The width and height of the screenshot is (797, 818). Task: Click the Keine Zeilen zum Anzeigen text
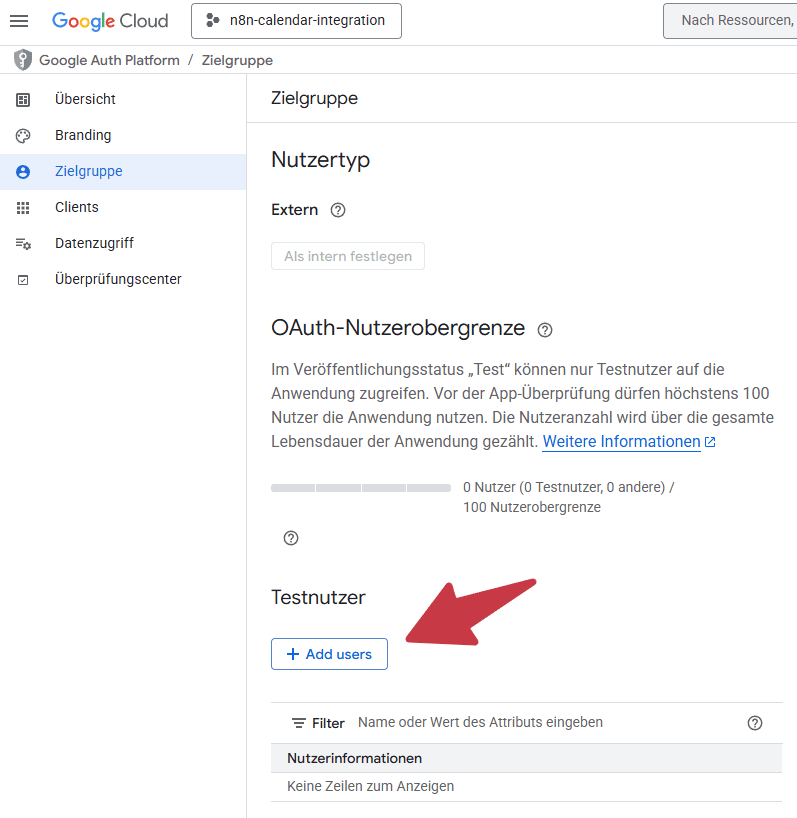pyautogui.click(x=370, y=786)
